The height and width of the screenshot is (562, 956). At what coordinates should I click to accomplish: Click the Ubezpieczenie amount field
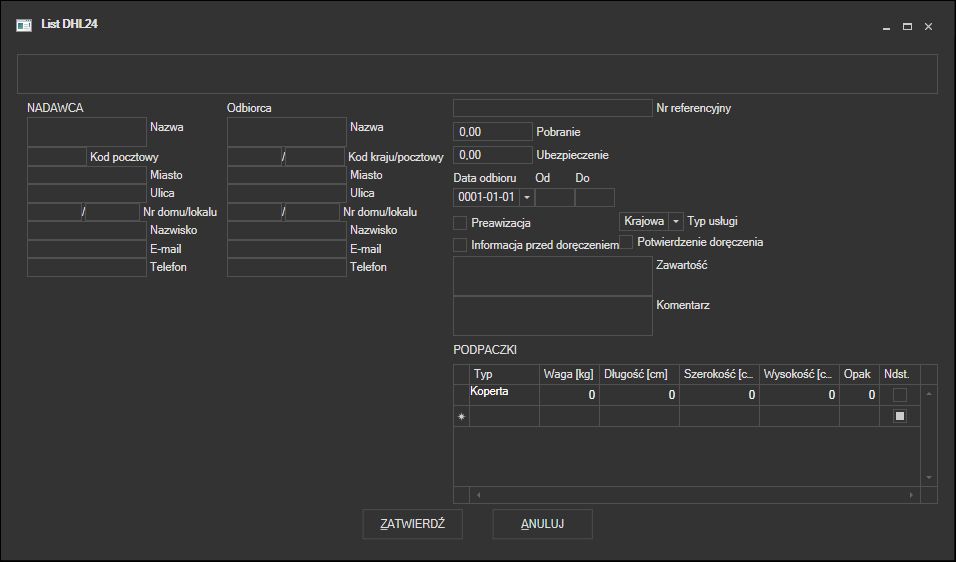click(x=493, y=155)
